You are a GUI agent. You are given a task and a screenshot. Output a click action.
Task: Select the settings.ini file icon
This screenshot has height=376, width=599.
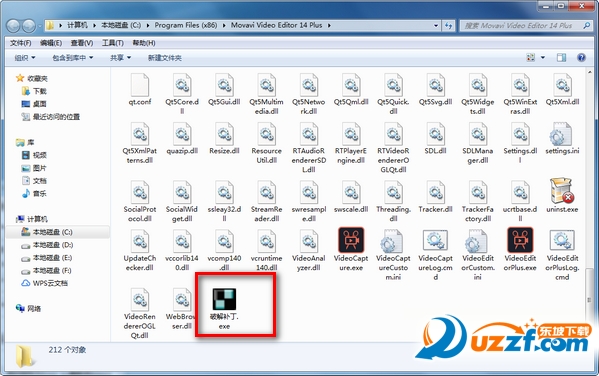point(562,134)
